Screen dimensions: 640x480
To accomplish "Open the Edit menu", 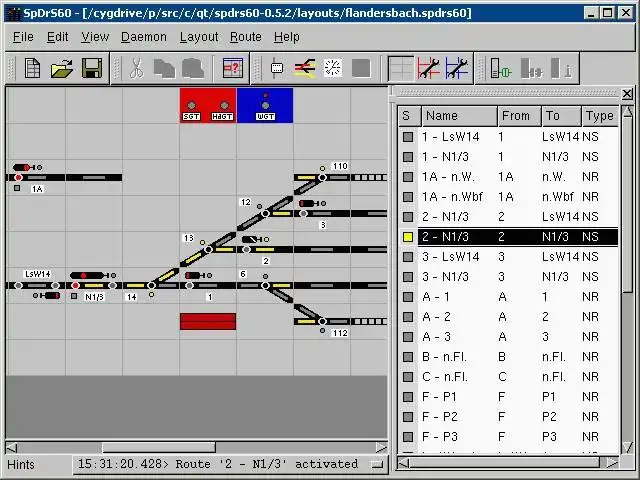I will point(57,37).
